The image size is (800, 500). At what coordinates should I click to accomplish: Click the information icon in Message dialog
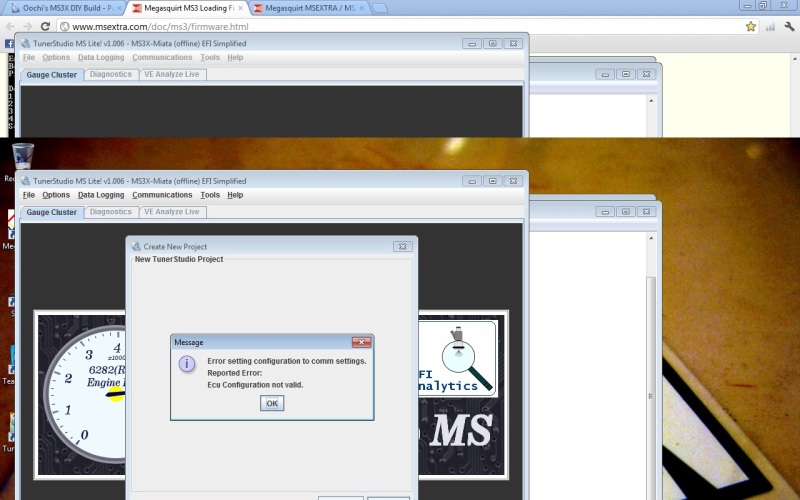[x=187, y=364]
